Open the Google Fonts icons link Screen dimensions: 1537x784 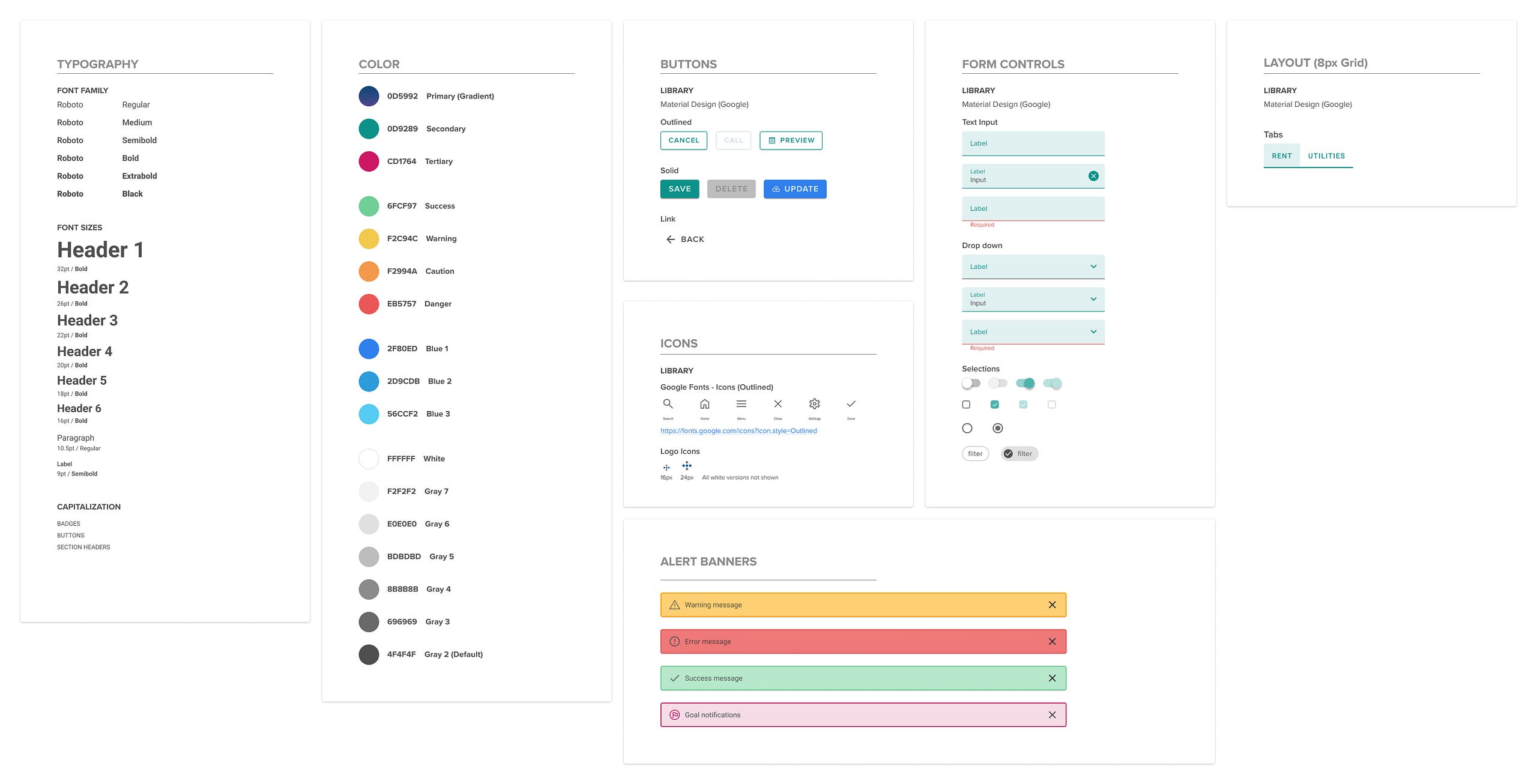coord(738,431)
